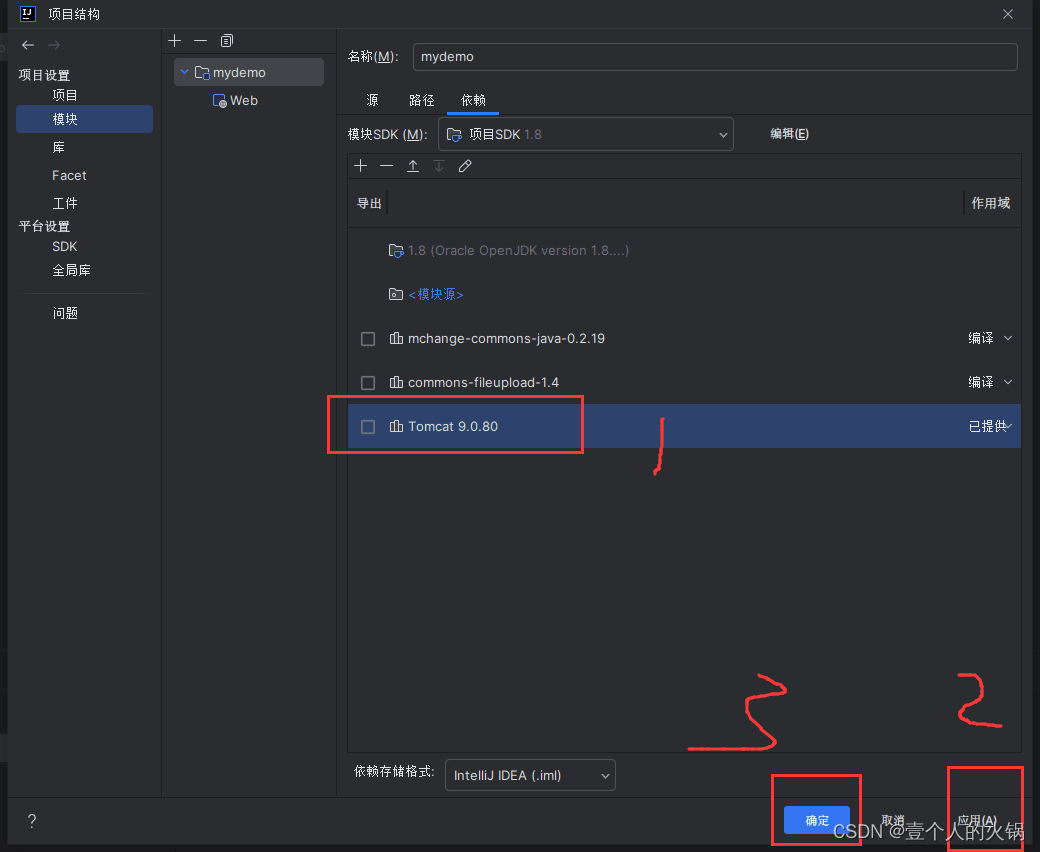Select the Tomcat 9.0.80 row text
Viewport: 1040px width, 852px height.
[453, 426]
